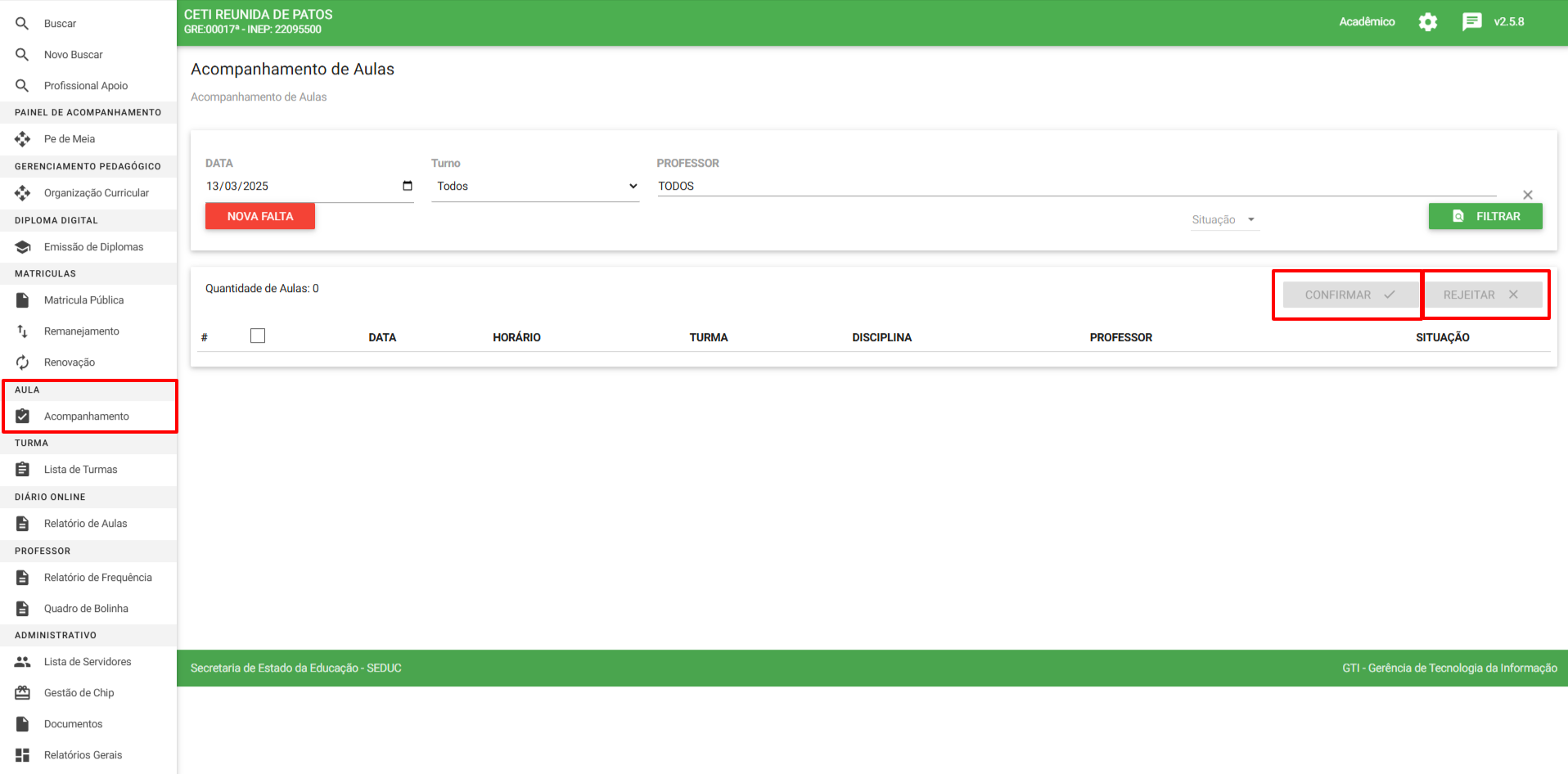Open settings gear icon in header
Image resolution: width=1568 pixels, height=774 pixels.
pos(1427,22)
